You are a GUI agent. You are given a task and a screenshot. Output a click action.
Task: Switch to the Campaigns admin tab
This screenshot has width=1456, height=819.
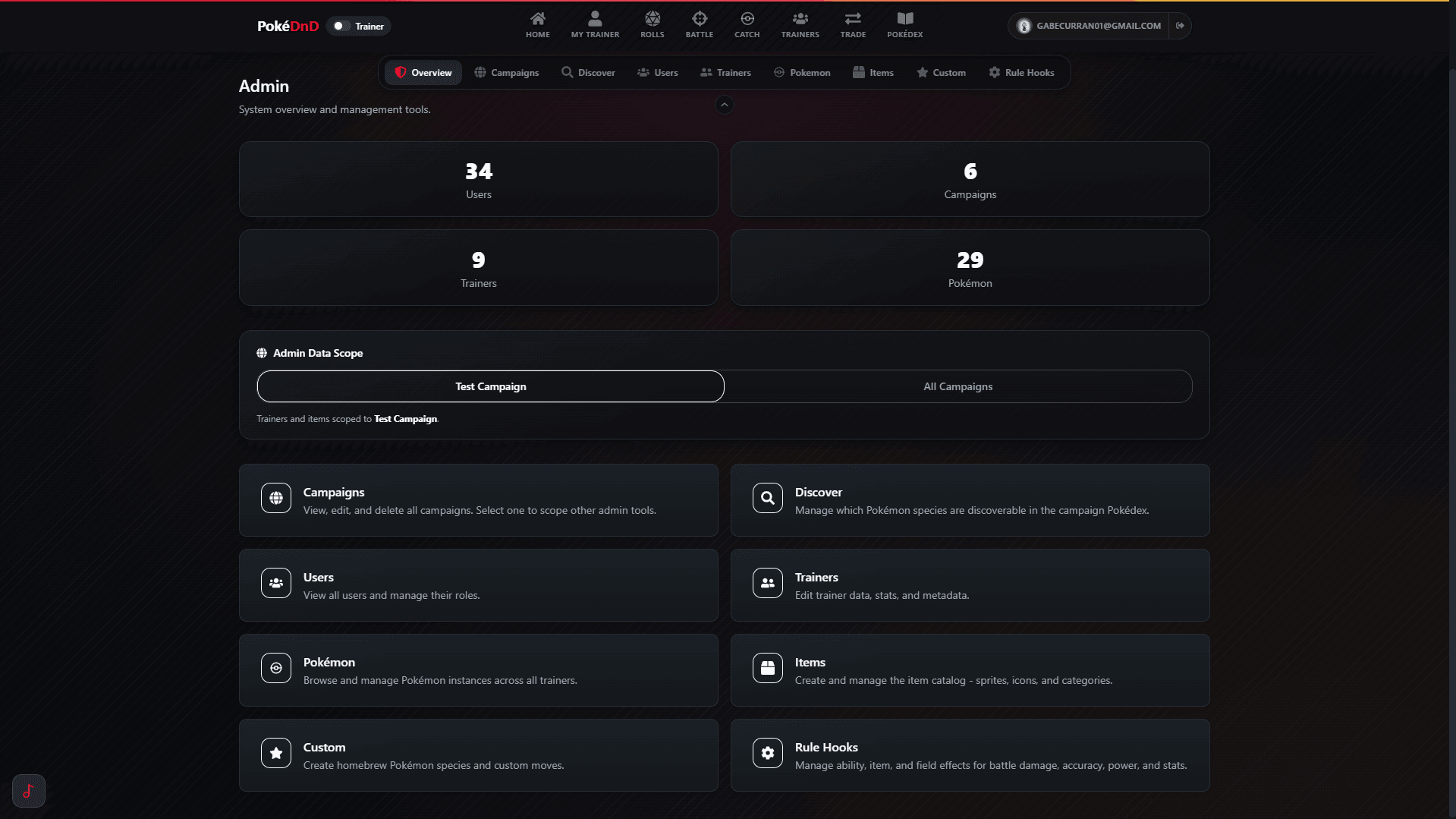(x=507, y=73)
